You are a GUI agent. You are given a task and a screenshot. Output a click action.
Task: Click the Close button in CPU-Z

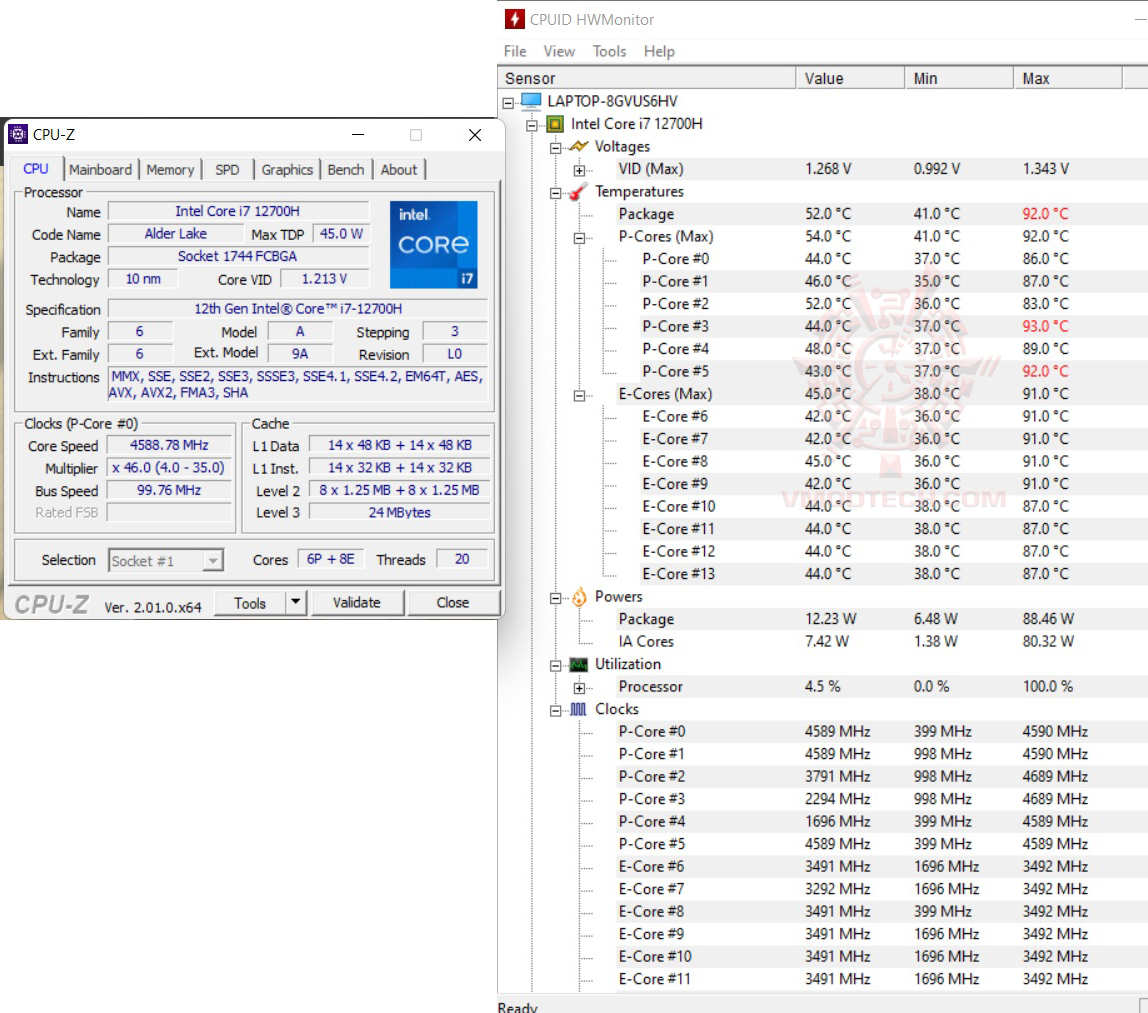click(452, 602)
